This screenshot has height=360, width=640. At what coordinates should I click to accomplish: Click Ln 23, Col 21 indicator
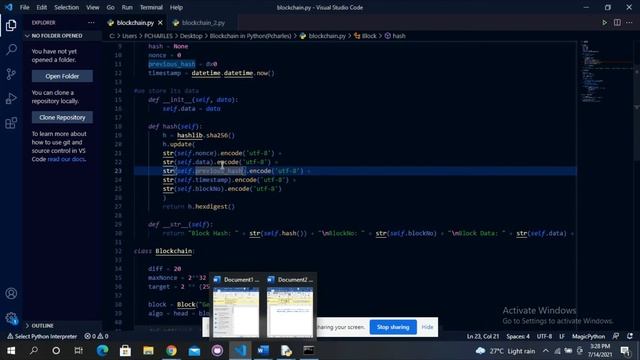(483, 336)
